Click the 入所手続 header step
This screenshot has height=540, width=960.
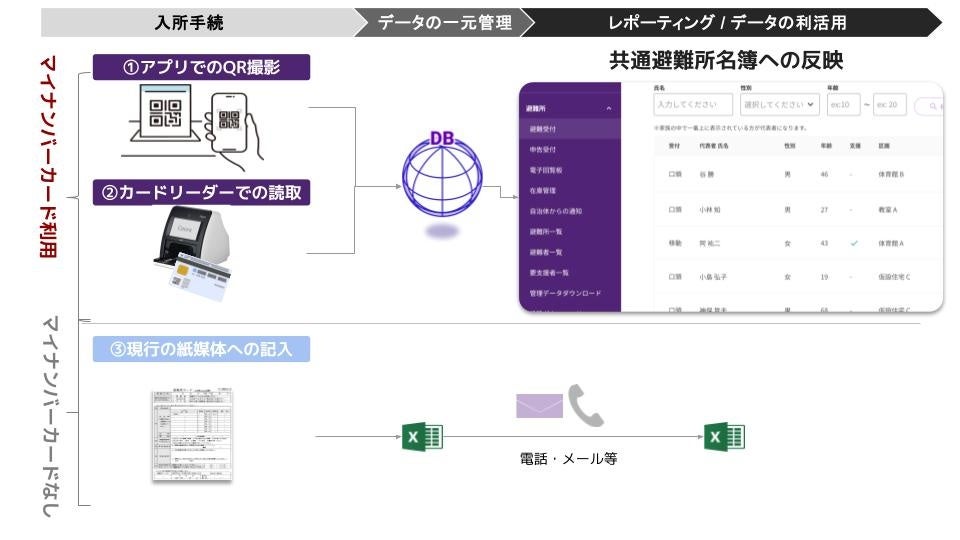(x=189, y=23)
